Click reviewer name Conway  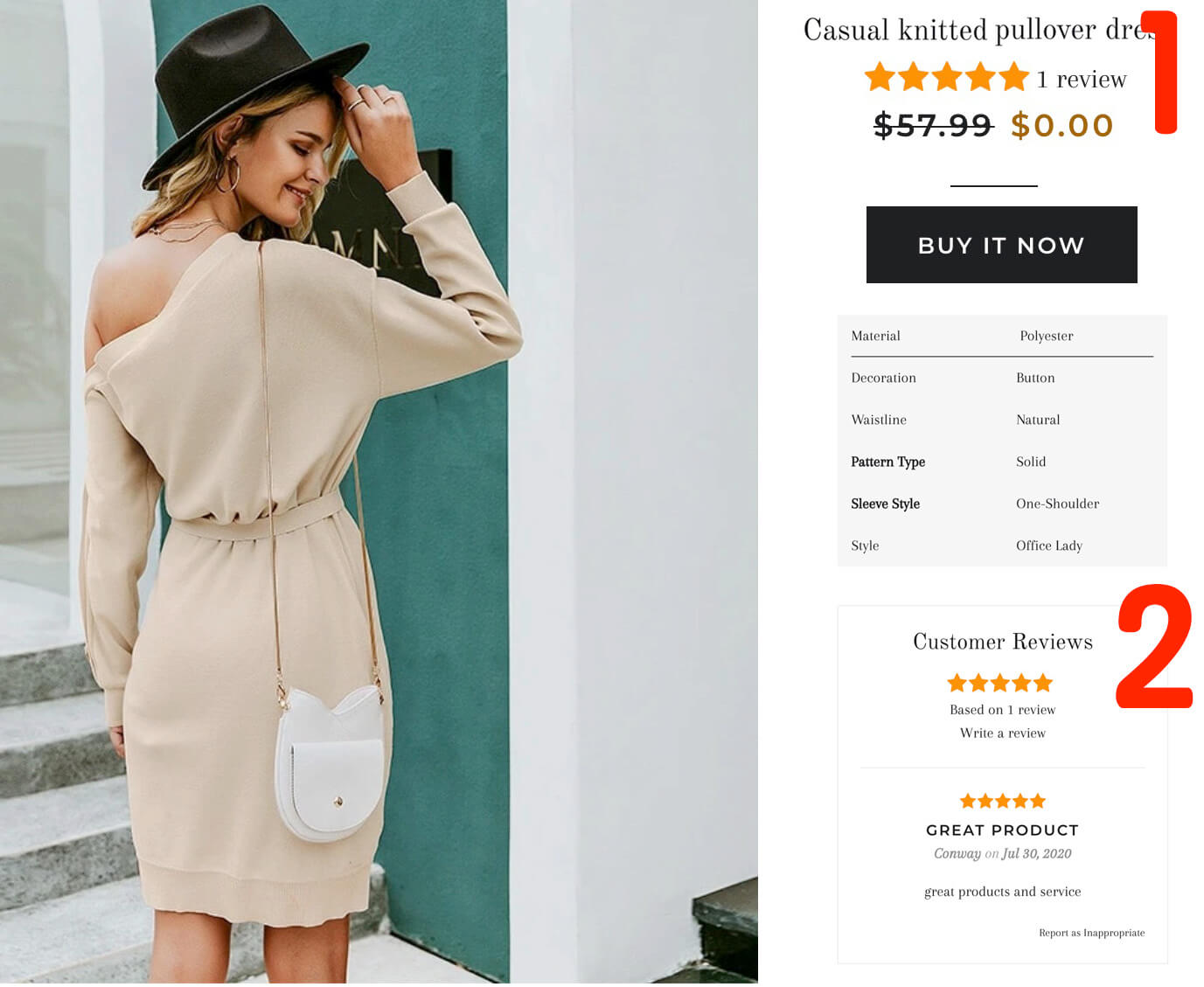(x=957, y=854)
